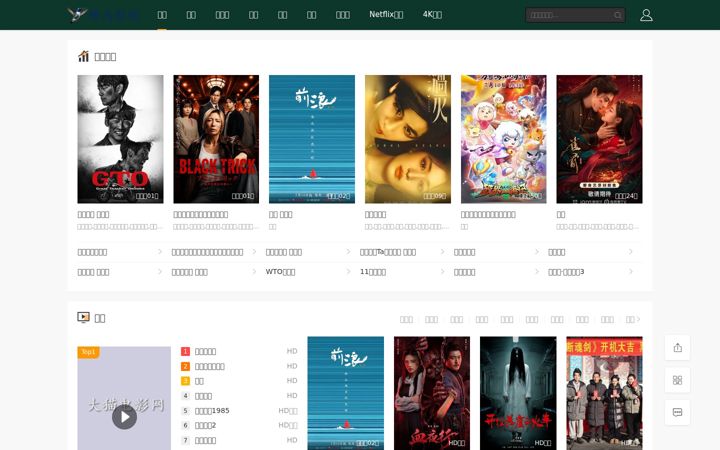This screenshot has height=450, width=720.
Task: Open rank 1 movie with red badge
Action: [205, 351]
